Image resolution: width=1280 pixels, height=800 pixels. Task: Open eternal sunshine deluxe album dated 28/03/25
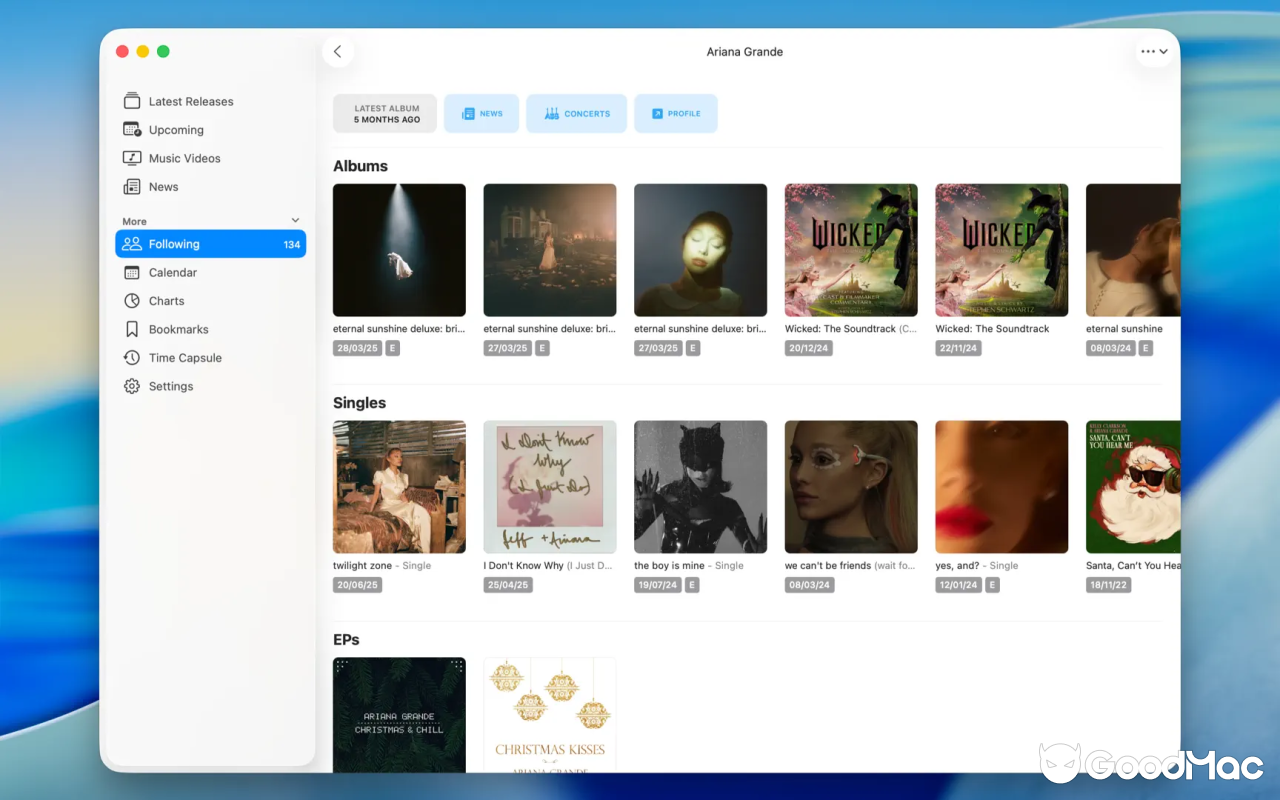tap(399, 250)
